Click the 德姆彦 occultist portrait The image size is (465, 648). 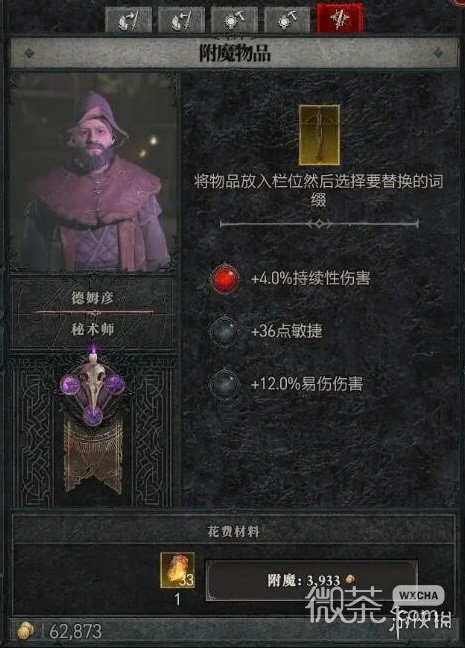point(94,173)
